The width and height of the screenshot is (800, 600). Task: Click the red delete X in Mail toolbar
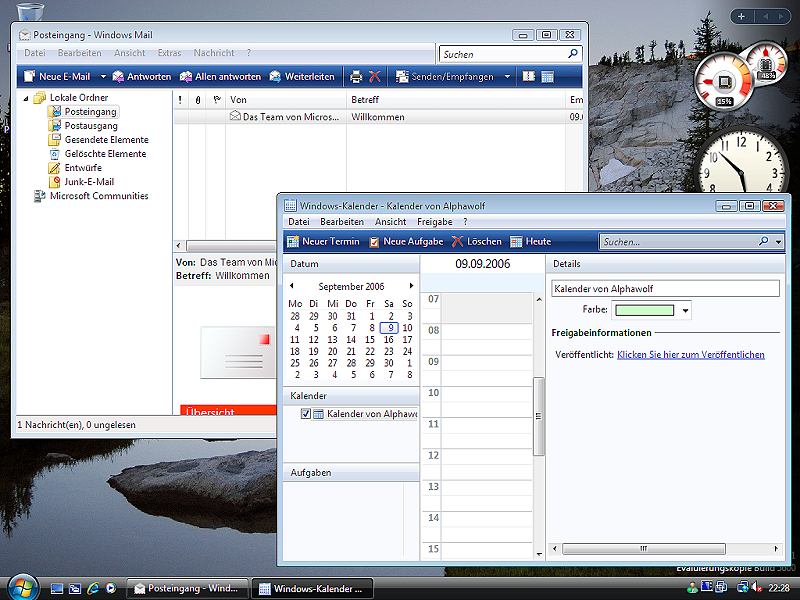pyautogui.click(x=375, y=76)
